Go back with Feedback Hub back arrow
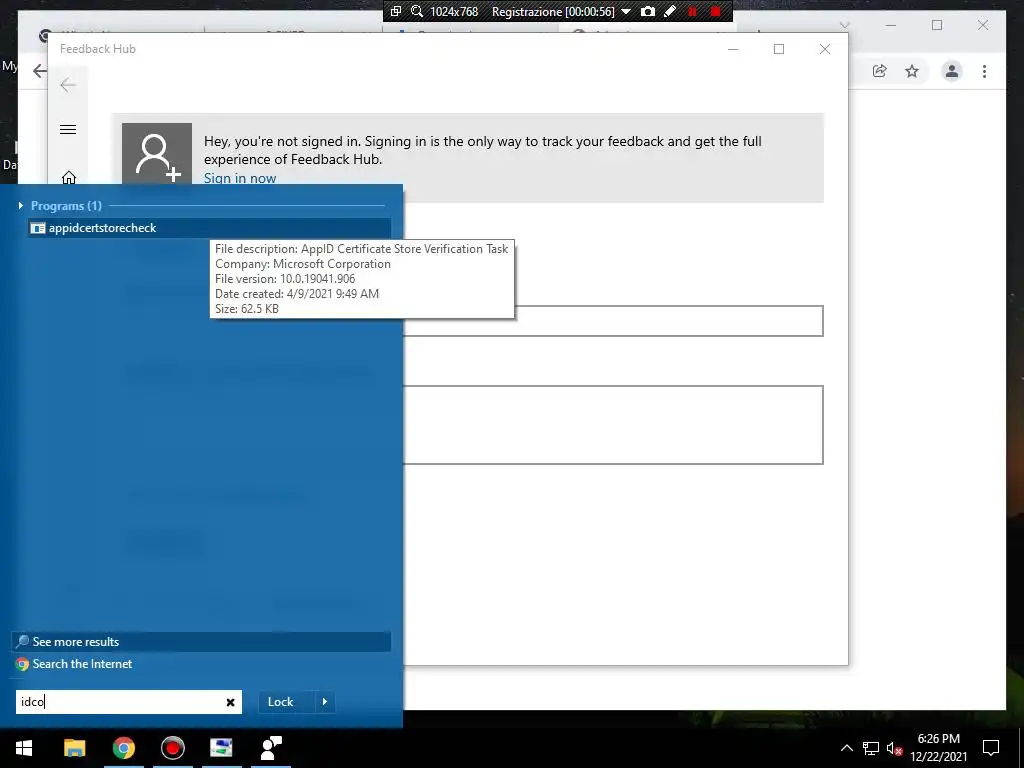1024x768 pixels. coord(68,85)
